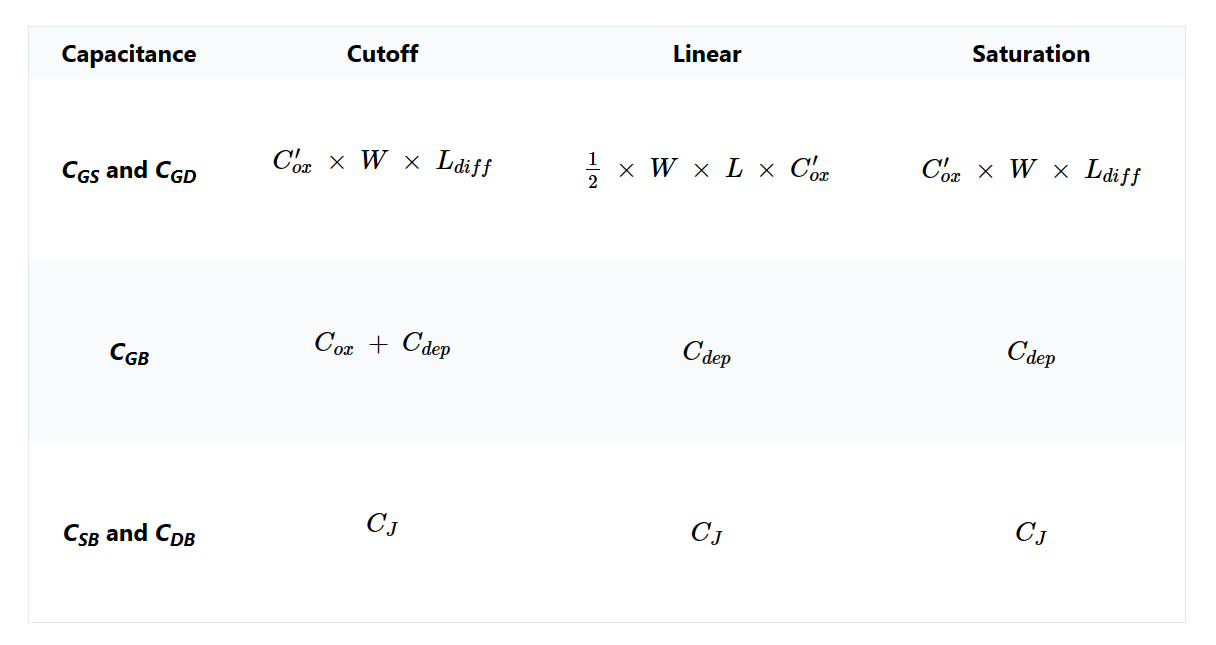Select the CGB row label

tap(129, 353)
